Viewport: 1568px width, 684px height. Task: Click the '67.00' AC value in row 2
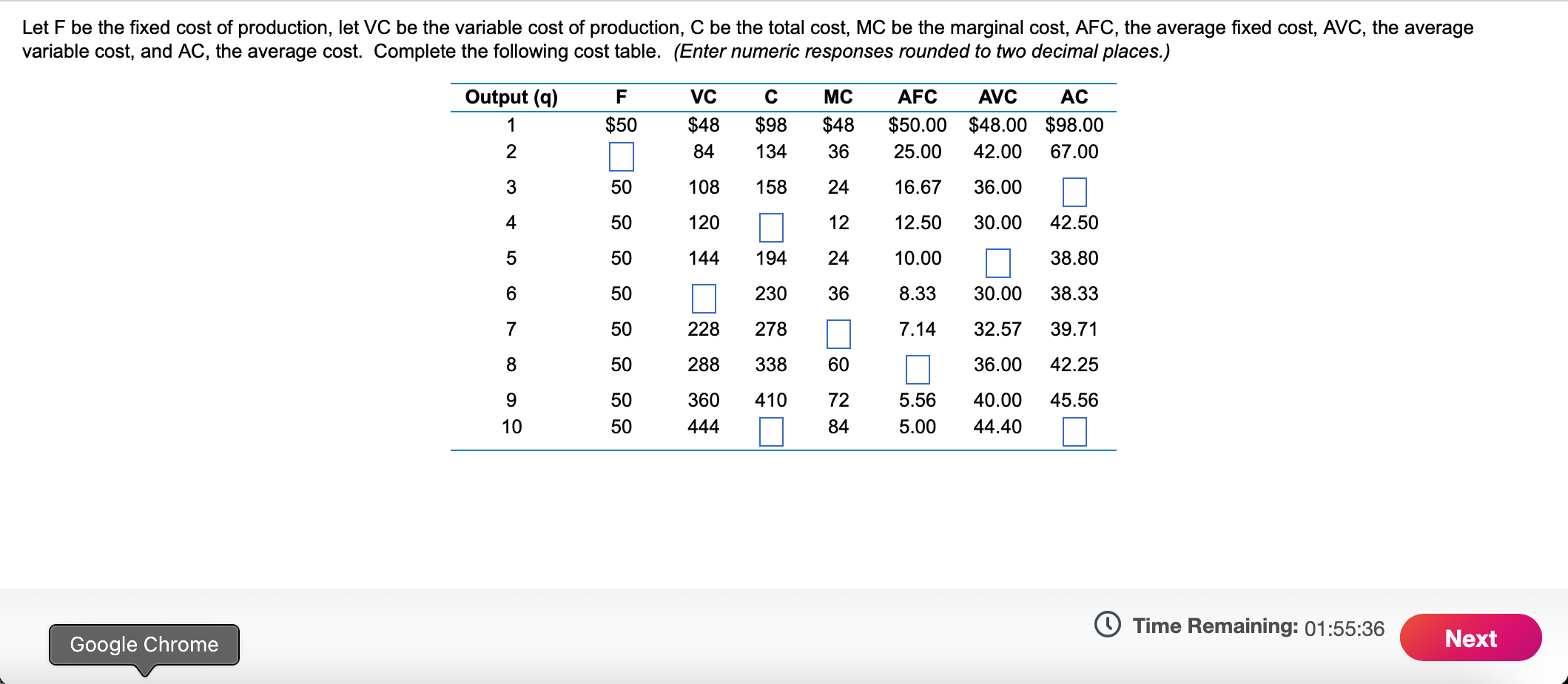(1074, 152)
